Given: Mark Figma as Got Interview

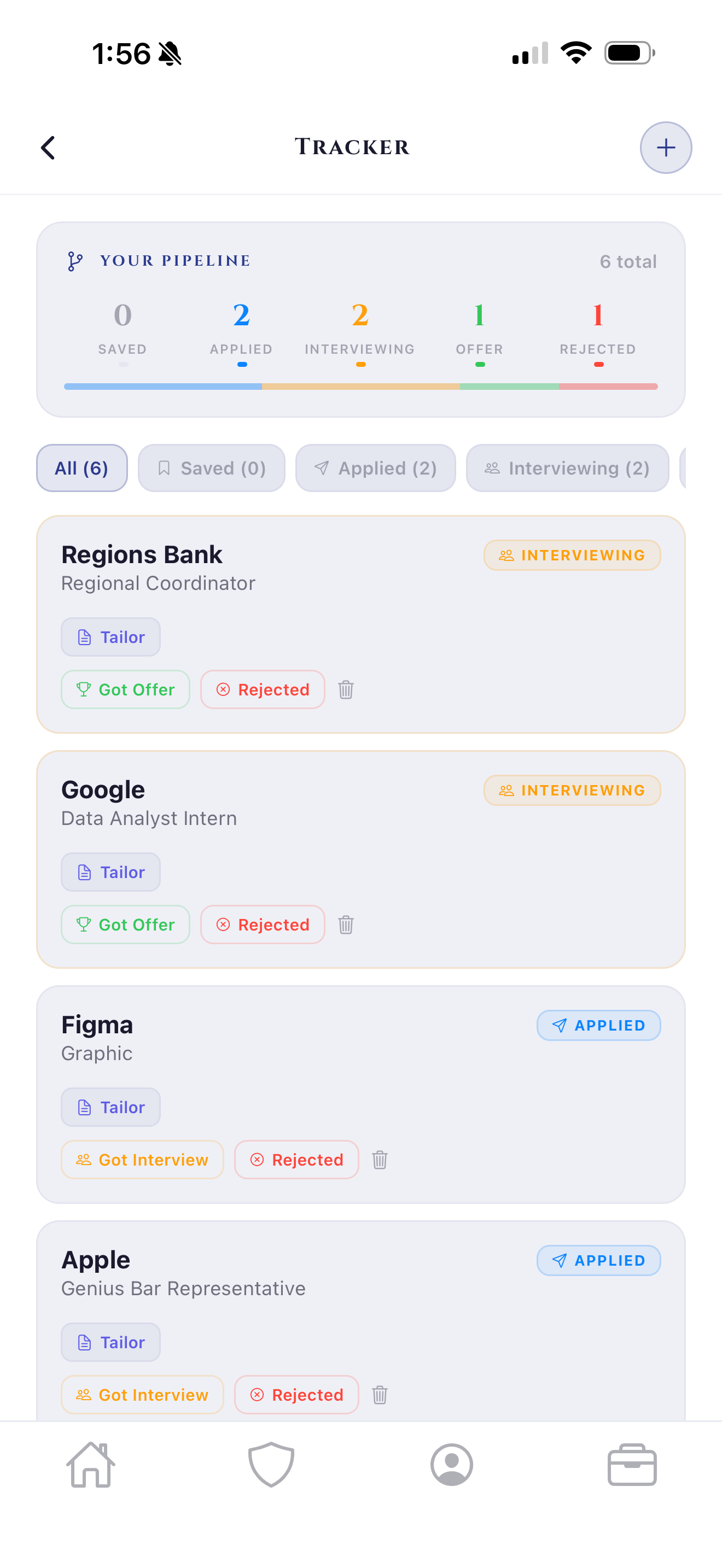Looking at the screenshot, I should pyautogui.click(x=142, y=1160).
